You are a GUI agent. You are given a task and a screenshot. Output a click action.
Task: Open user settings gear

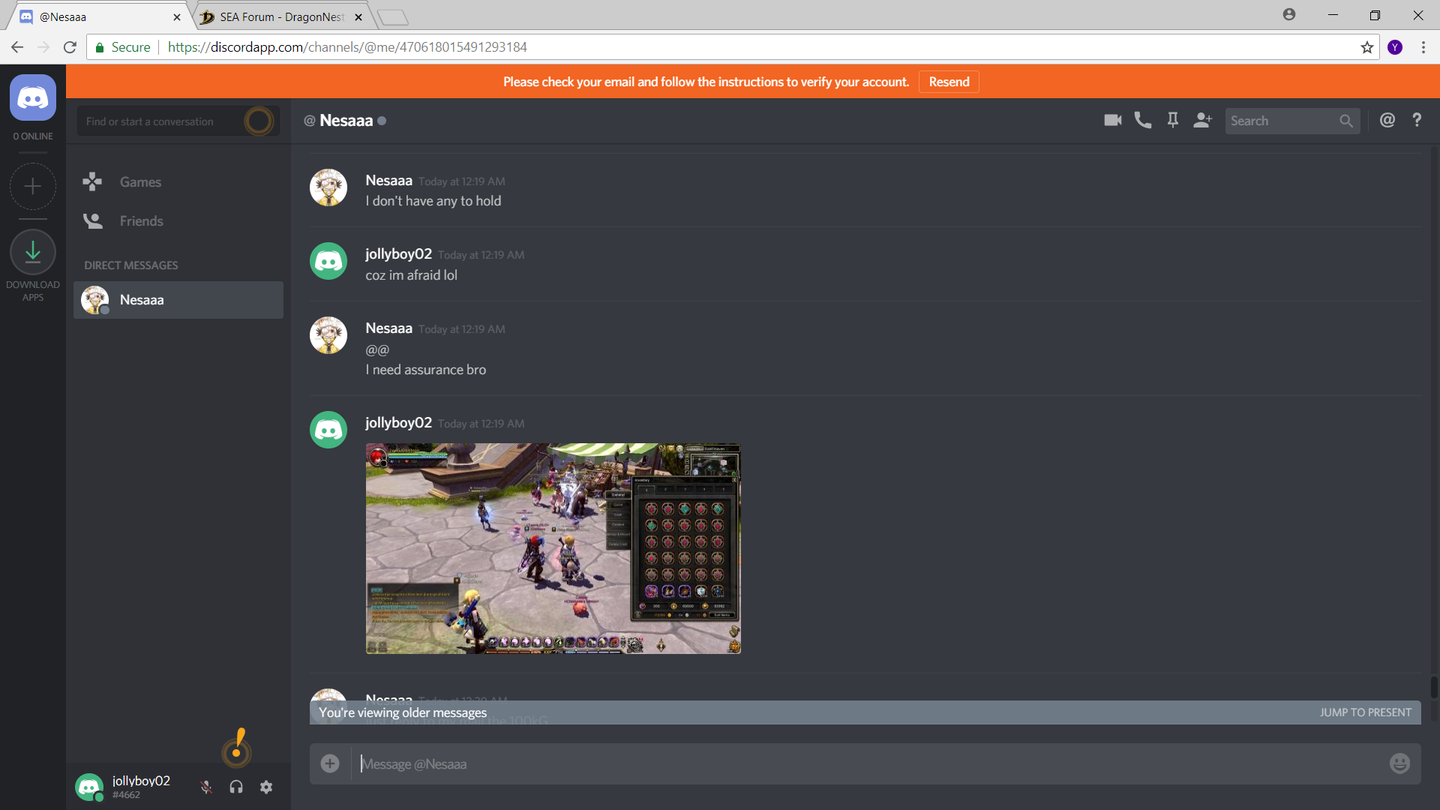coord(266,787)
